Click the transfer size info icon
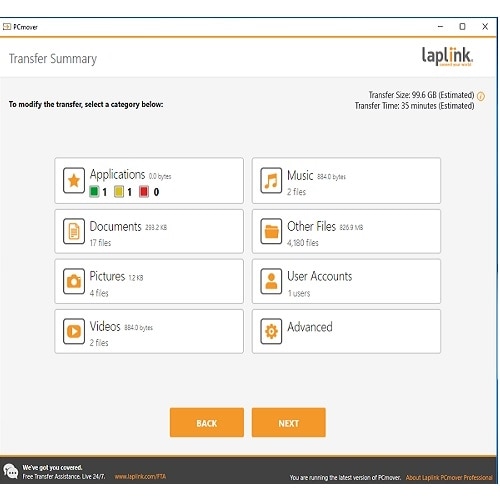 pos(481,96)
